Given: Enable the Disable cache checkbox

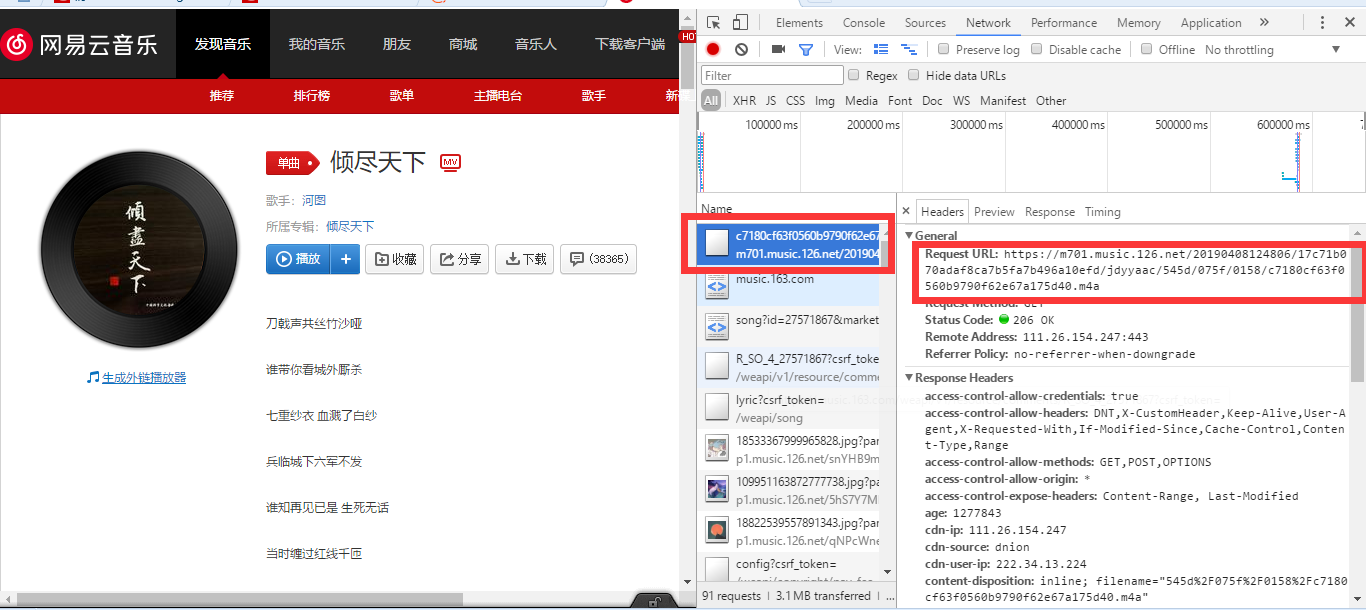Looking at the screenshot, I should tap(1036, 49).
